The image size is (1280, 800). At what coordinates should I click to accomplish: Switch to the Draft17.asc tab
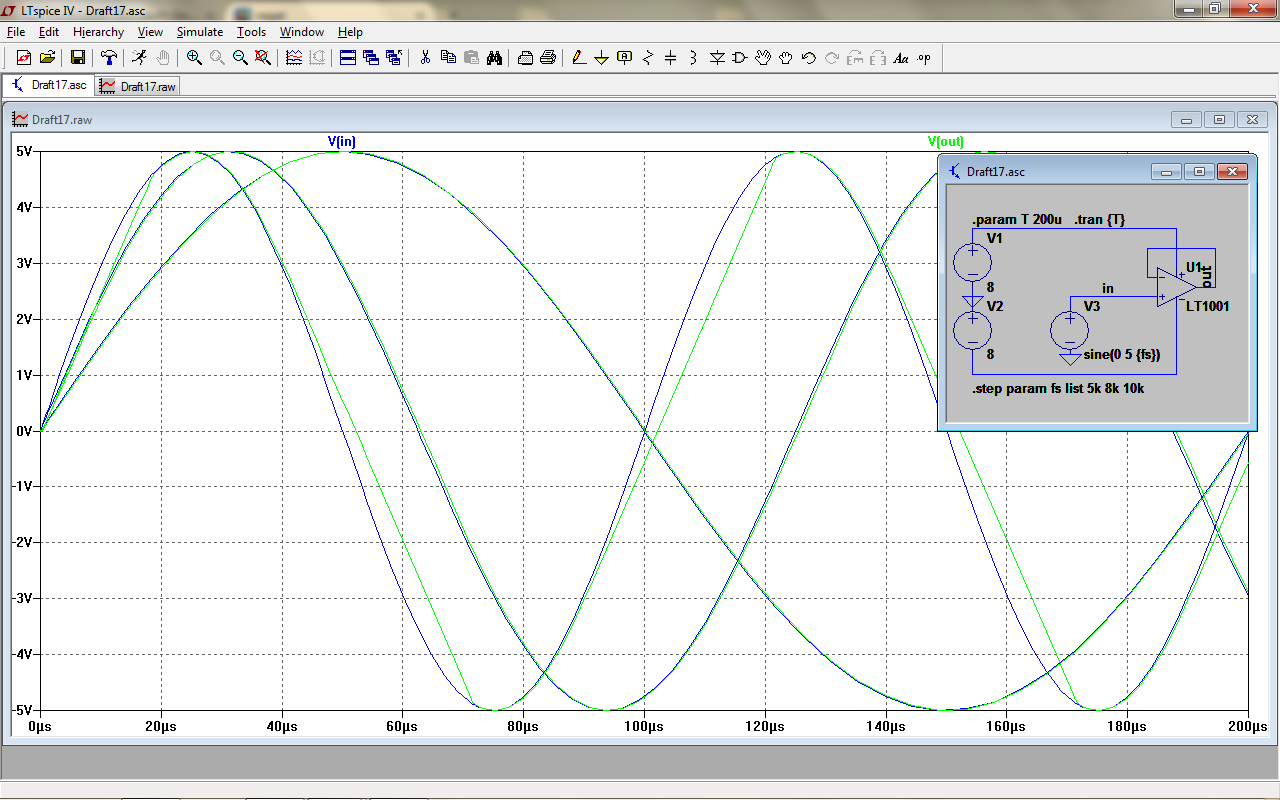click(50, 86)
